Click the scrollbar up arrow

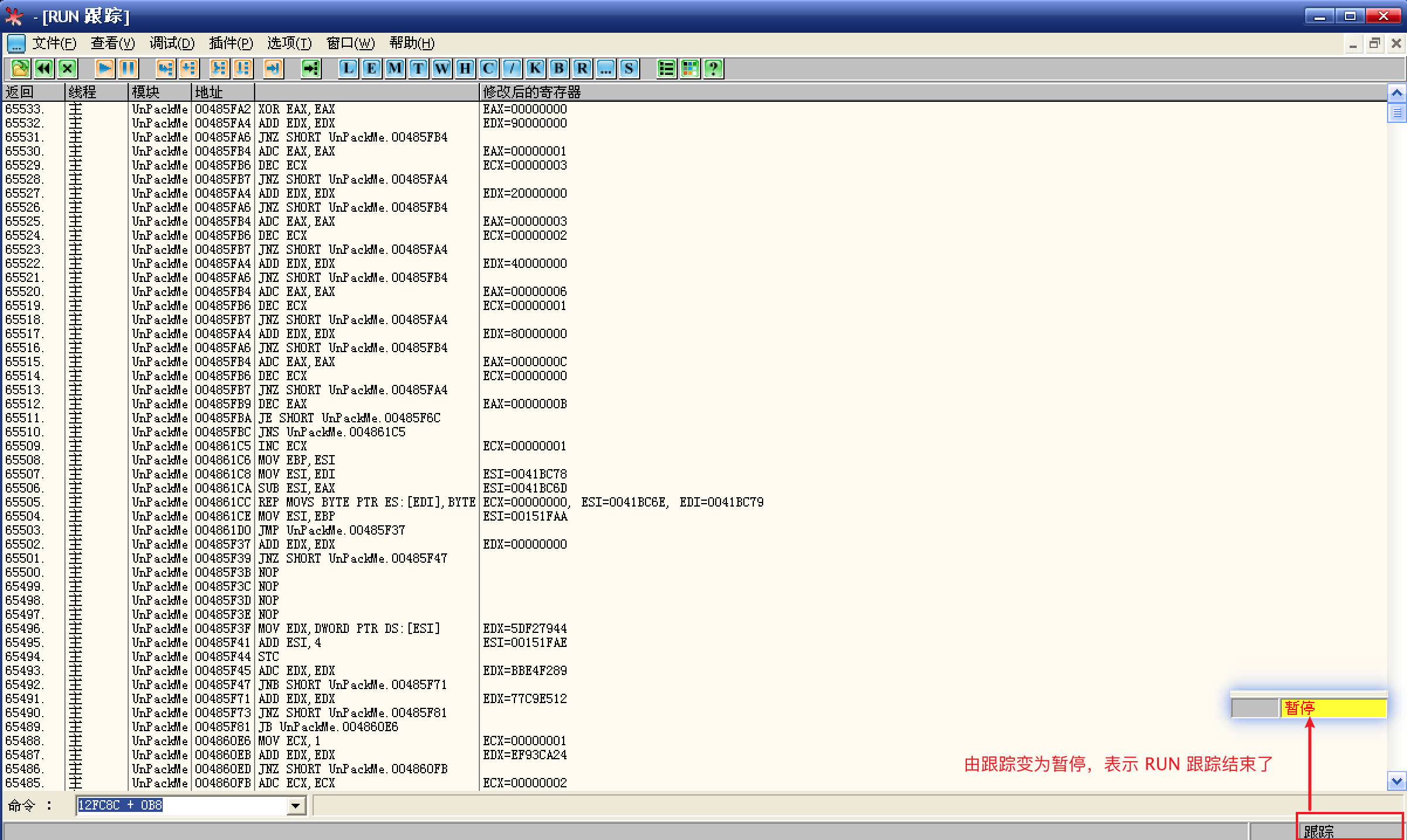[1397, 92]
